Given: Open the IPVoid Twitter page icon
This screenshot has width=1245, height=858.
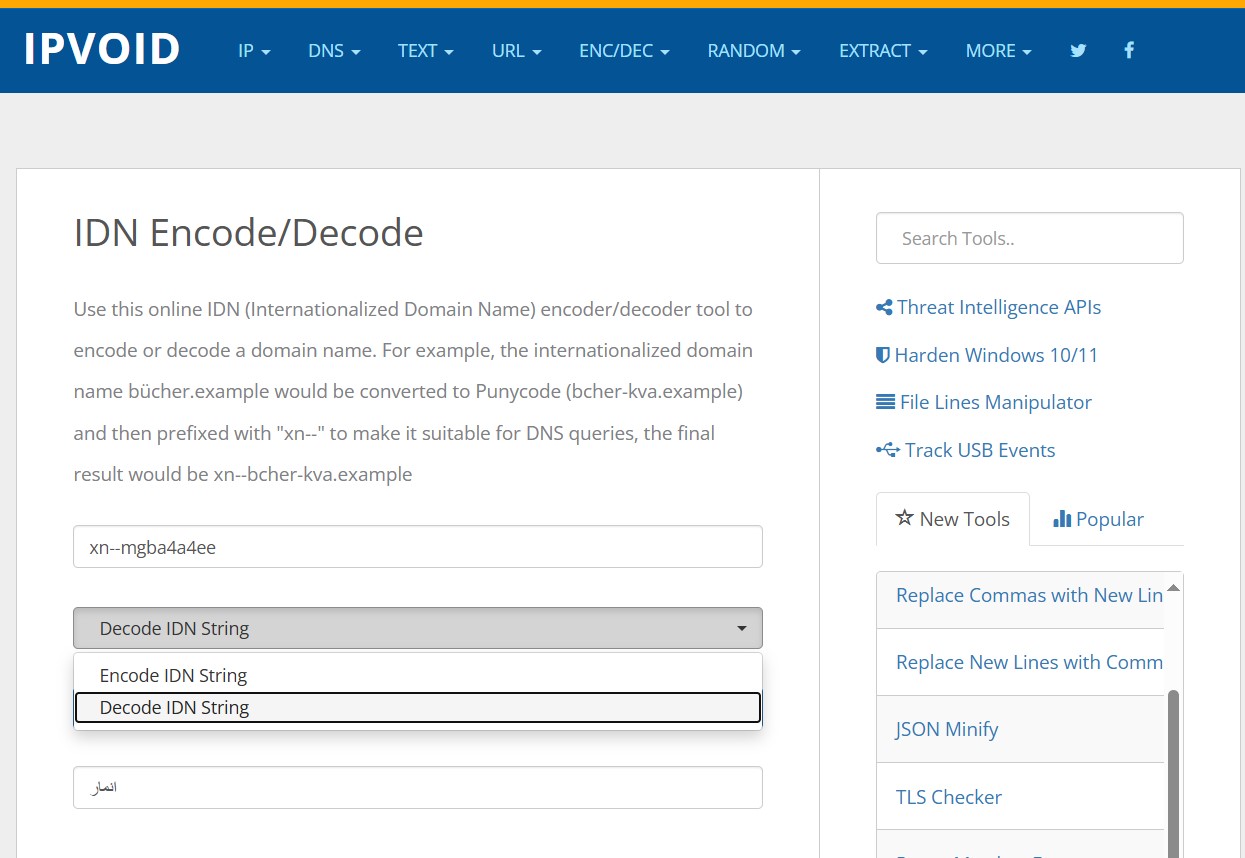Looking at the screenshot, I should 1078,50.
